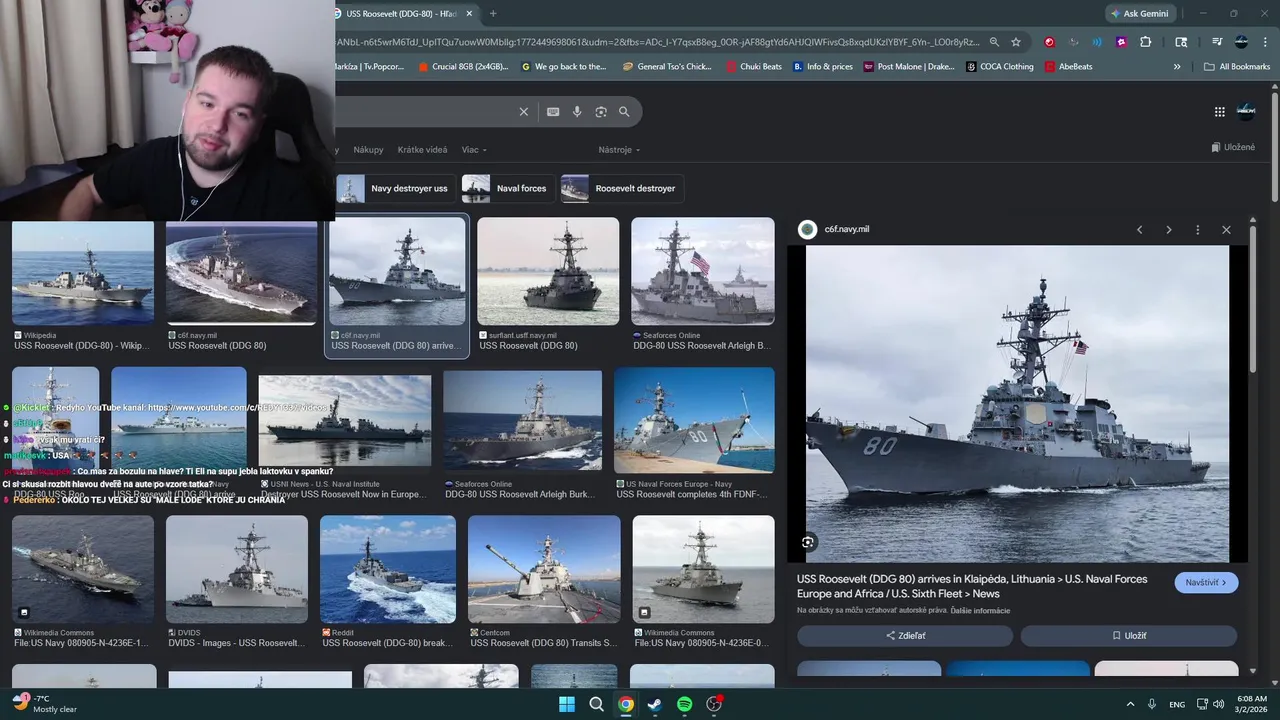Search by image with Google Lens

click(x=601, y=112)
